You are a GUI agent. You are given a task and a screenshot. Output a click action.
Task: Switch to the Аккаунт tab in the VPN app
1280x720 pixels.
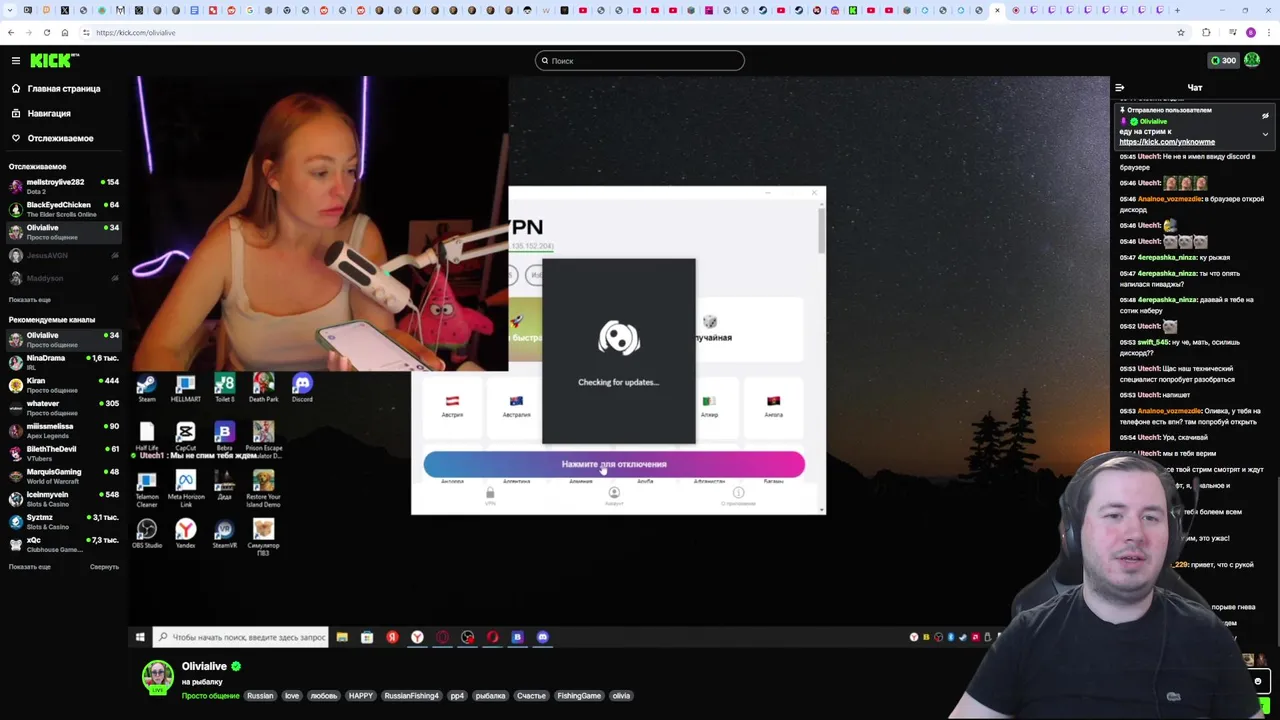[x=614, y=496]
